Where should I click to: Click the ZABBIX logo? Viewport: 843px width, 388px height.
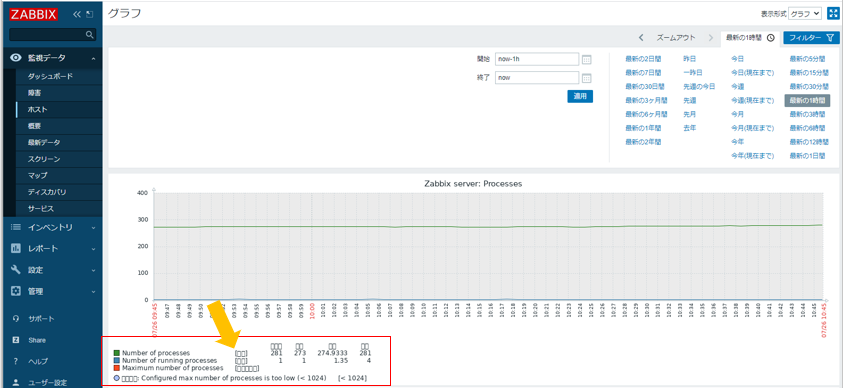(33, 15)
